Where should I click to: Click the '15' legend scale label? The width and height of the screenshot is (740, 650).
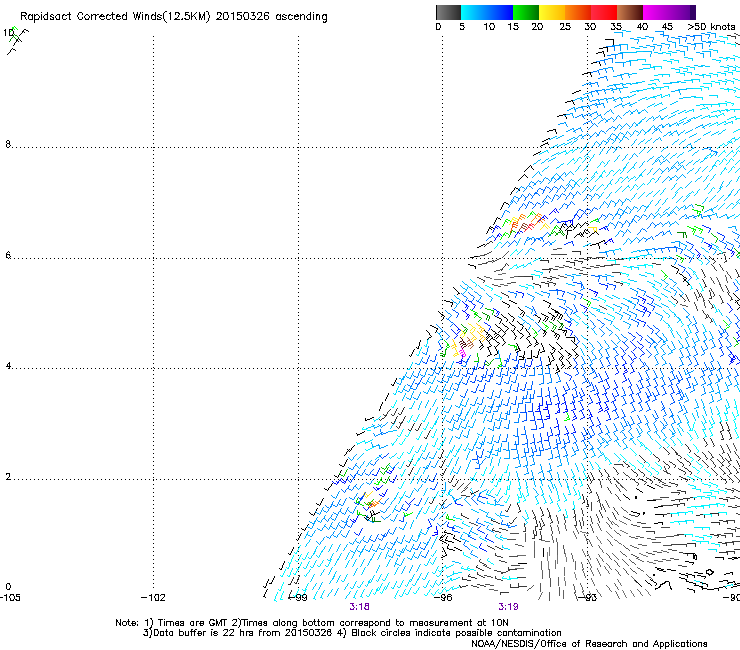click(513, 27)
